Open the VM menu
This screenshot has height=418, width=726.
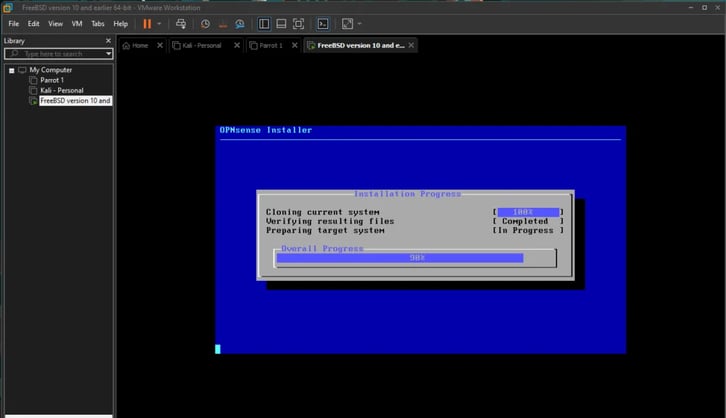77,24
